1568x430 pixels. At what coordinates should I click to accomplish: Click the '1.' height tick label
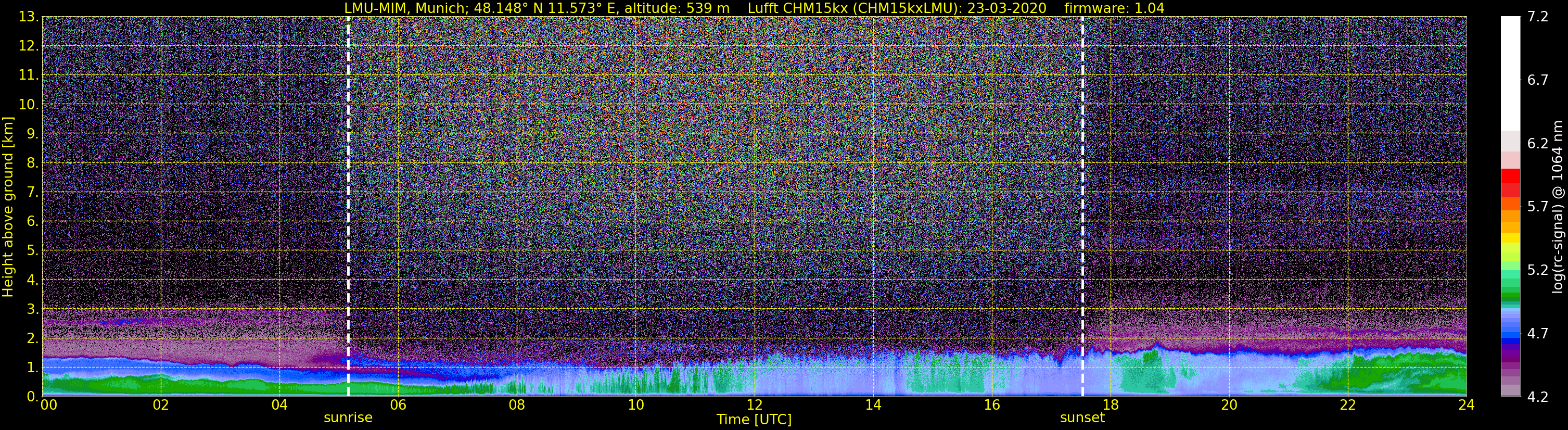(x=33, y=367)
